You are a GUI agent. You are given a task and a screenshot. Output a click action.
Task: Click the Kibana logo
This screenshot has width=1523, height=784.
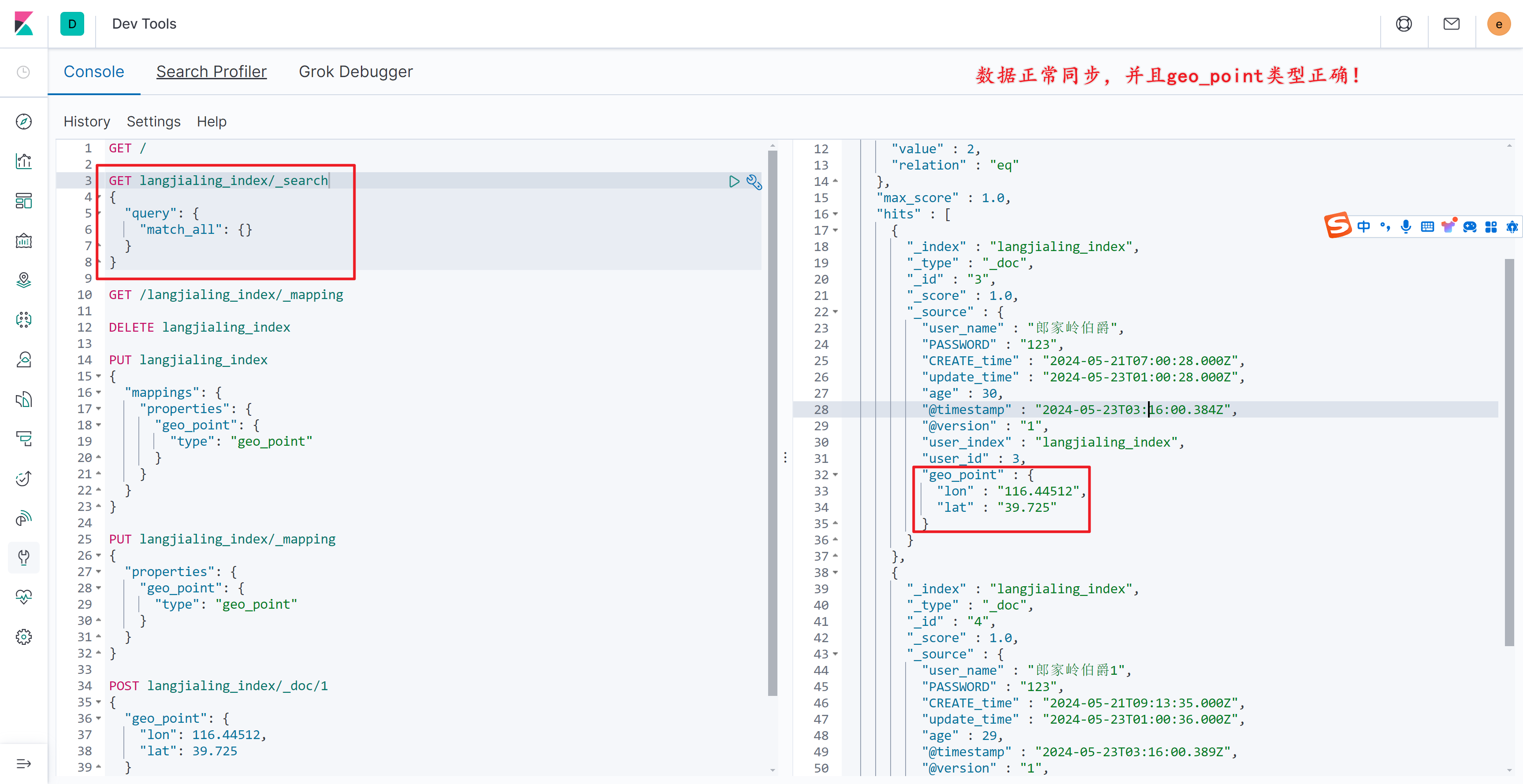pyautogui.click(x=24, y=24)
